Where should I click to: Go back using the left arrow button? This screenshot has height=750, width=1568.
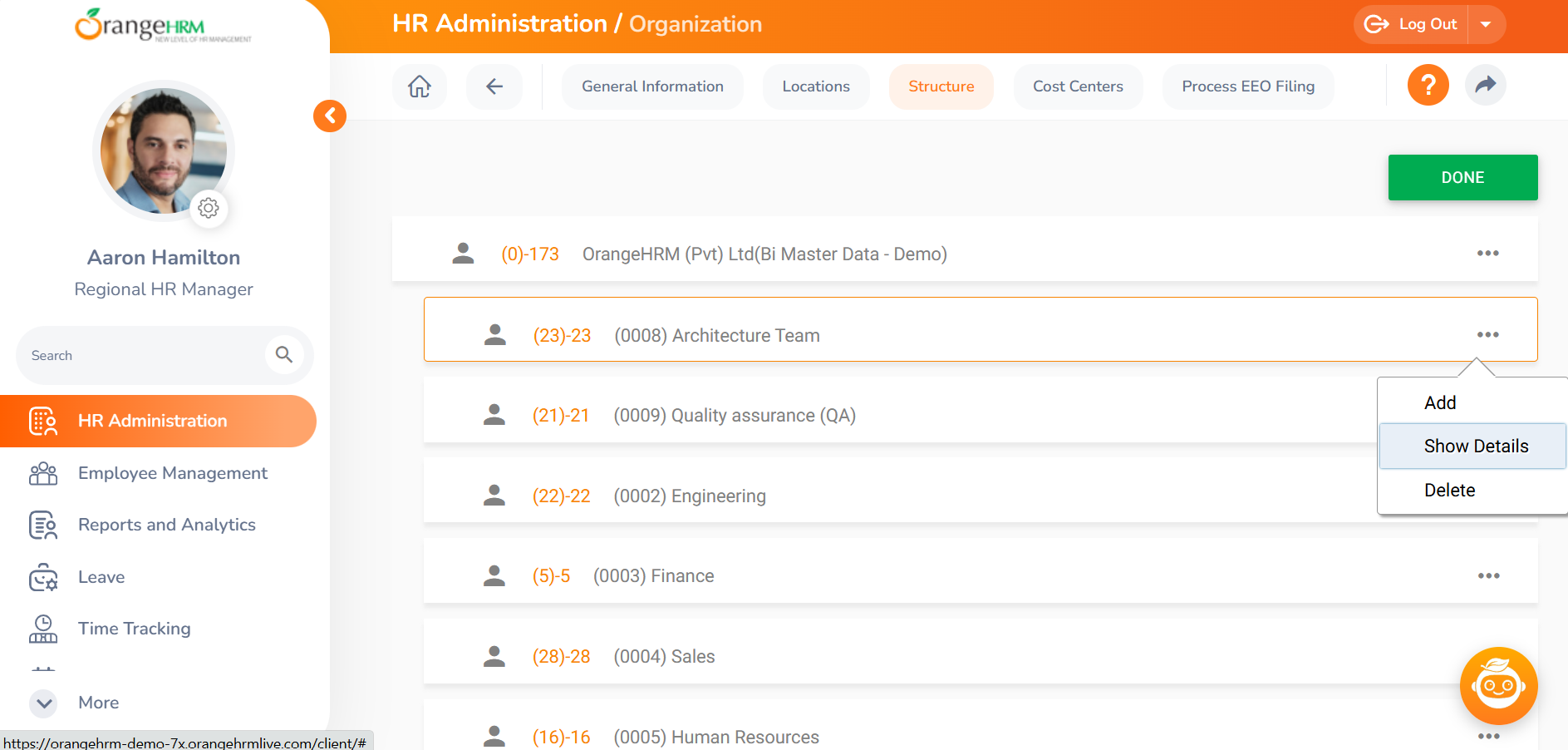click(x=494, y=86)
